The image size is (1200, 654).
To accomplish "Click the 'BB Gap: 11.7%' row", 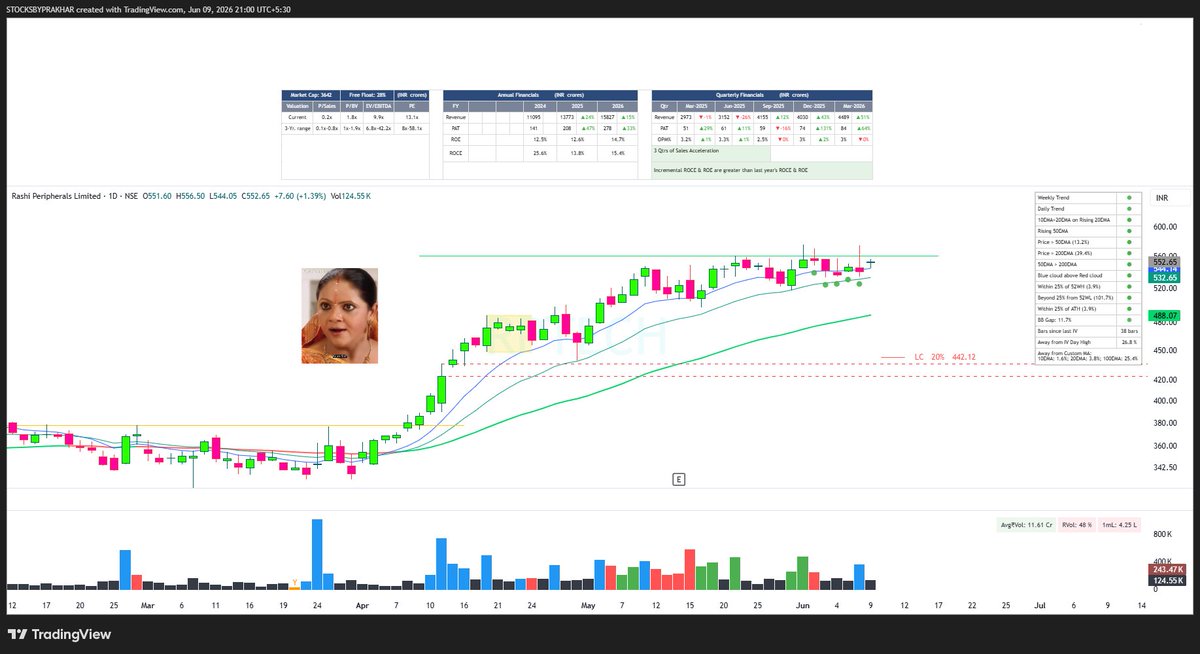I will pyautogui.click(x=1088, y=320).
